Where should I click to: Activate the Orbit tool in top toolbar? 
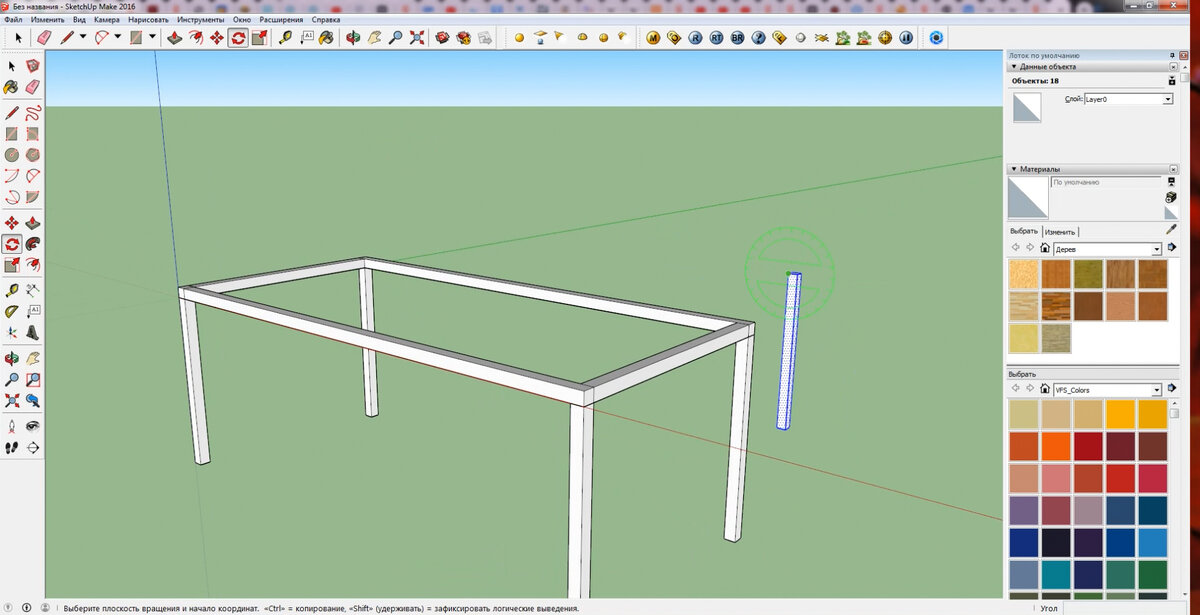pos(352,37)
